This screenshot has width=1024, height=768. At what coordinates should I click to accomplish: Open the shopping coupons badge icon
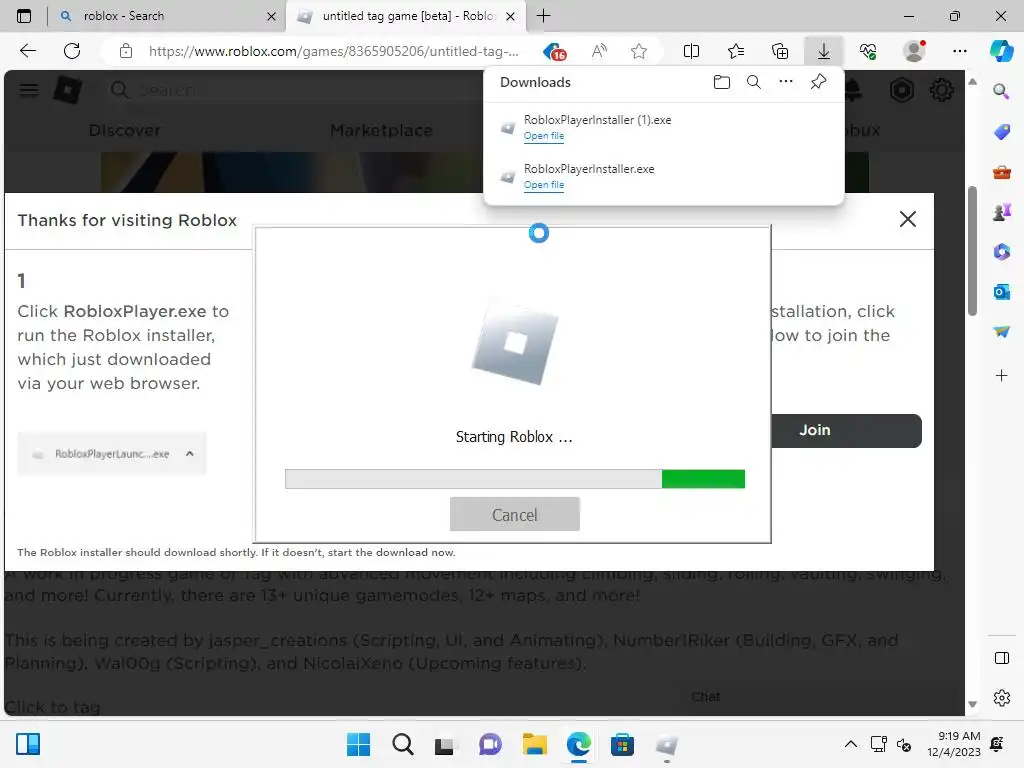tap(554, 52)
